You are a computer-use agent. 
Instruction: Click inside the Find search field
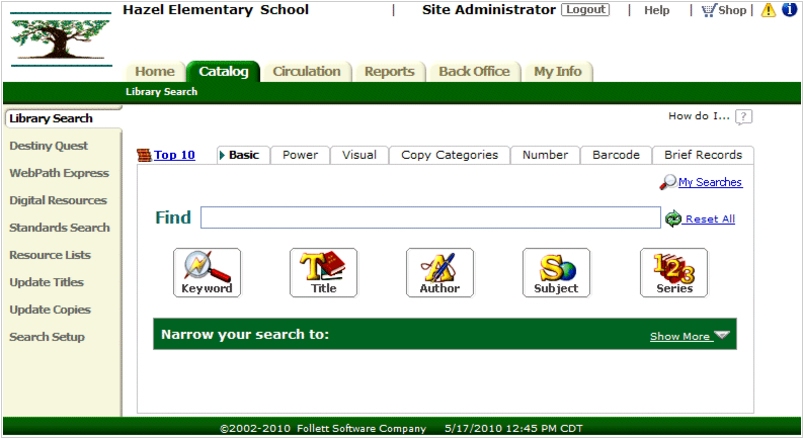430,218
